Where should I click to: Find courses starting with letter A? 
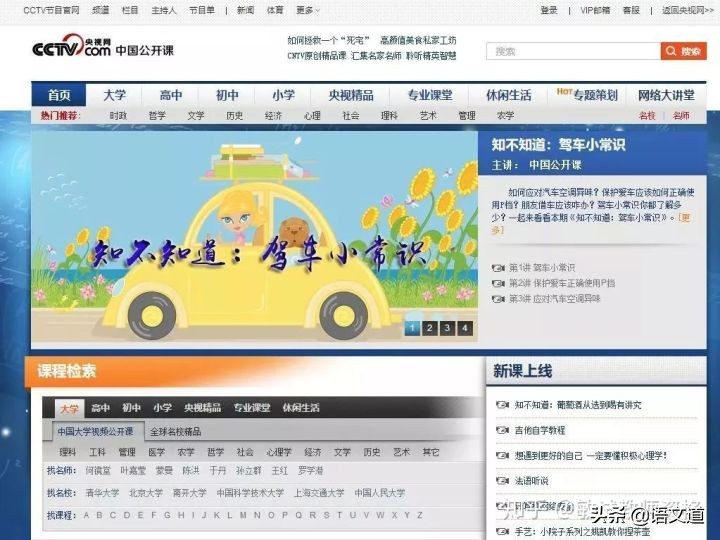click(86, 515)
